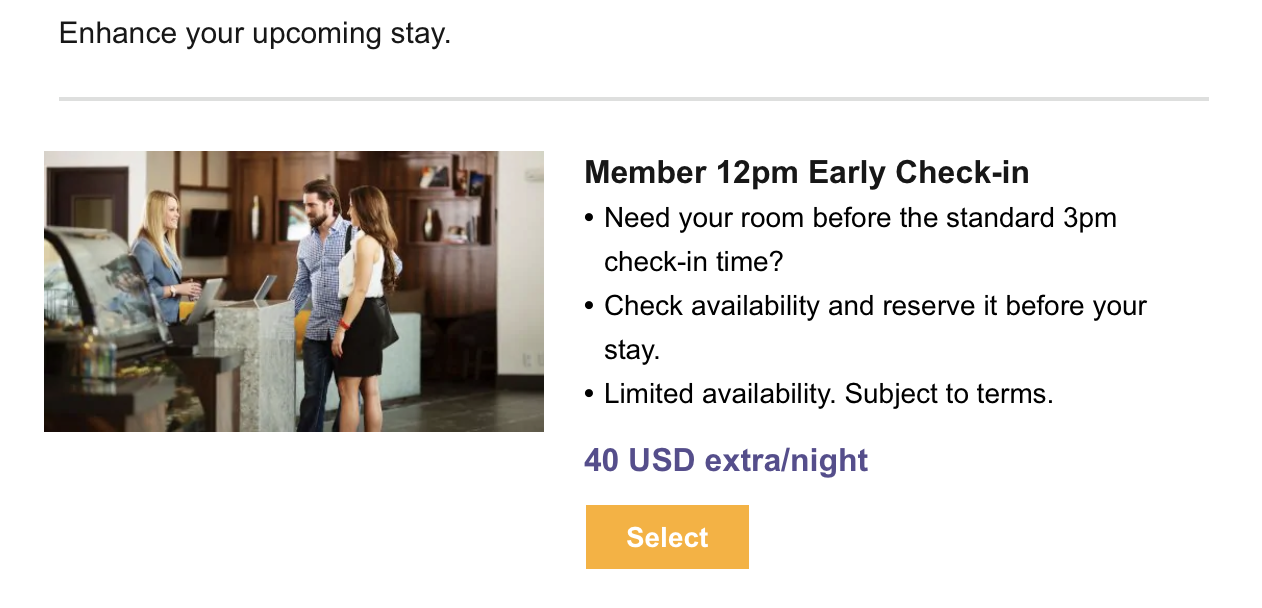The image size is (1262, 608).
Task: Click the check-in time? line of text
Action: [x=693, y=262]
